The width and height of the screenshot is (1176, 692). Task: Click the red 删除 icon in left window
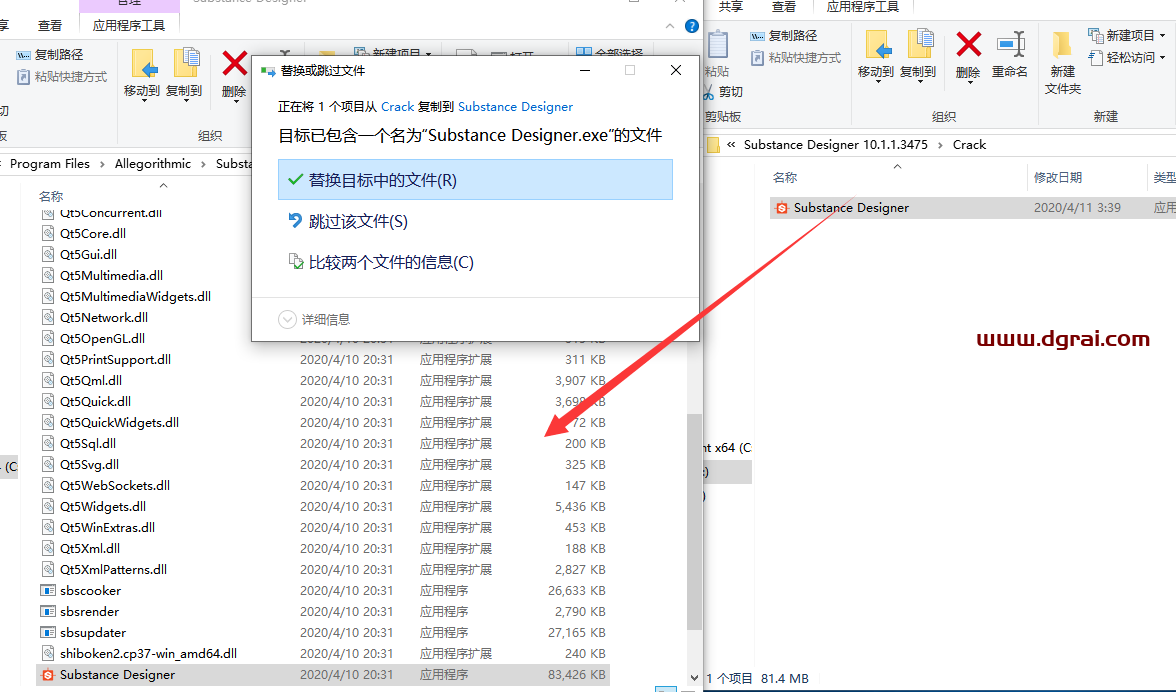[x=235, y=64]
